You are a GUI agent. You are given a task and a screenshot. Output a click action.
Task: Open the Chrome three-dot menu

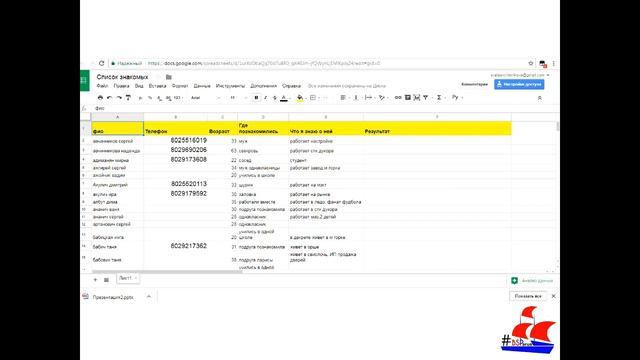(553, 63)
